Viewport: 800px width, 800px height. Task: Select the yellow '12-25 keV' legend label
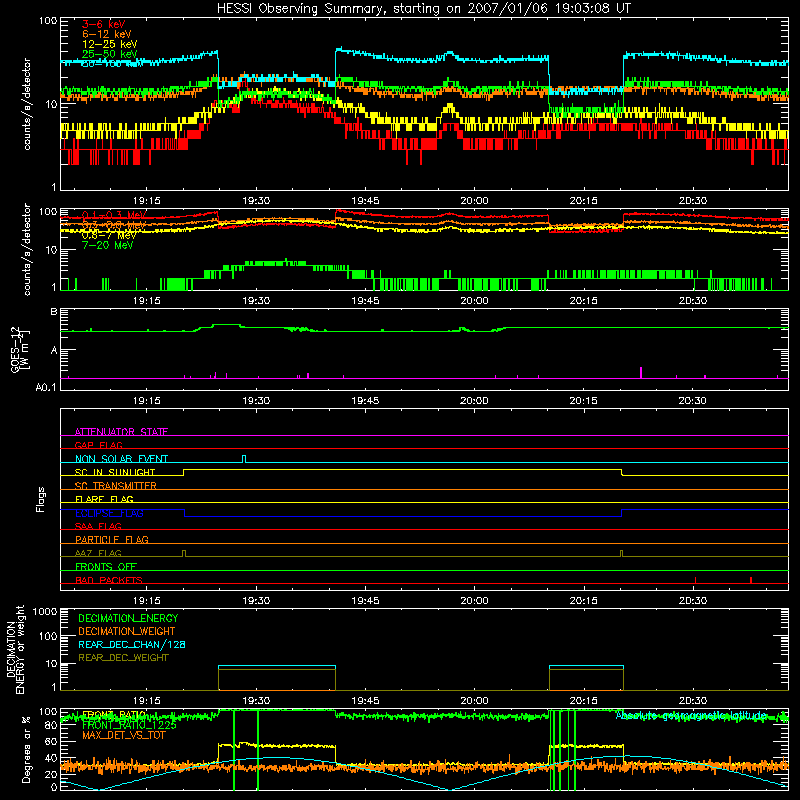pyautogui.click(x=109, y=44)
